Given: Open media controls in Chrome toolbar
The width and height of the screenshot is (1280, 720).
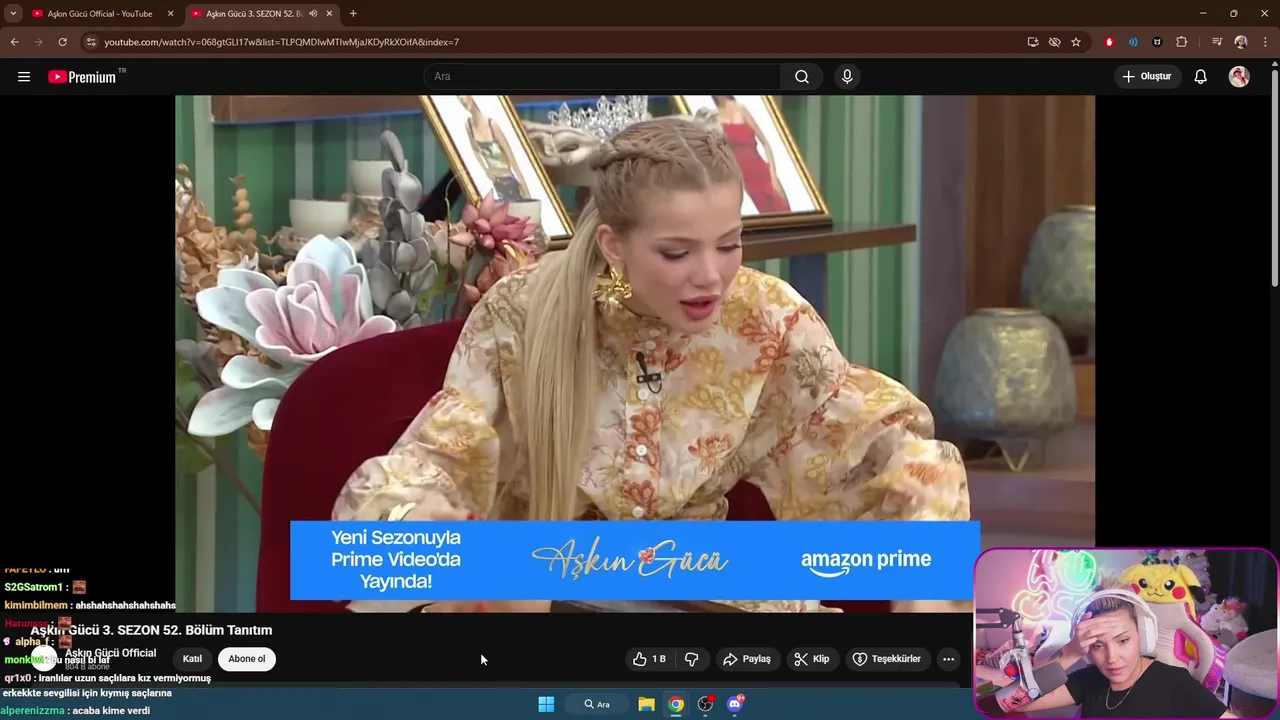Looking at the screenshot, I should (x=1217, y=42).
